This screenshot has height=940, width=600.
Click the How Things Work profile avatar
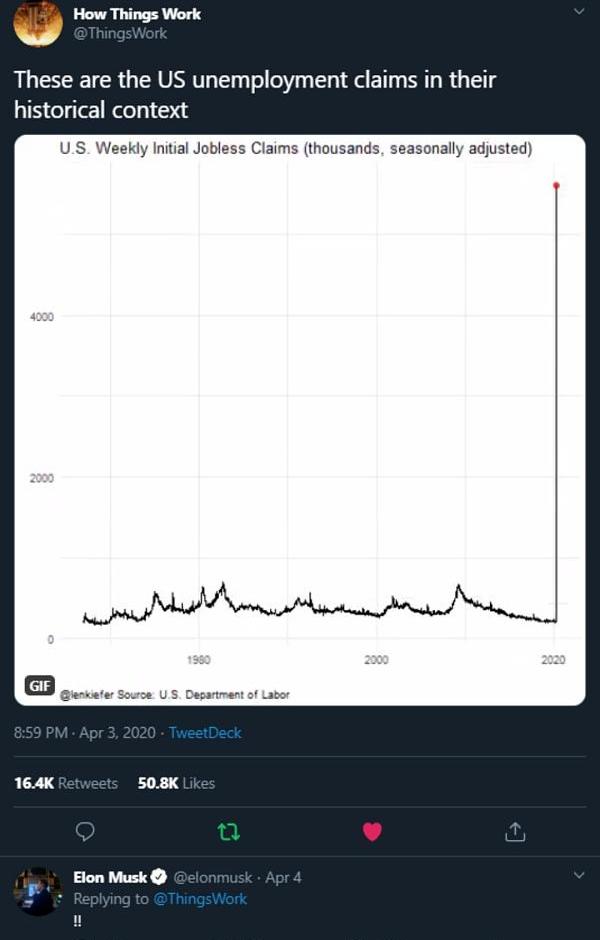point(38,23)
